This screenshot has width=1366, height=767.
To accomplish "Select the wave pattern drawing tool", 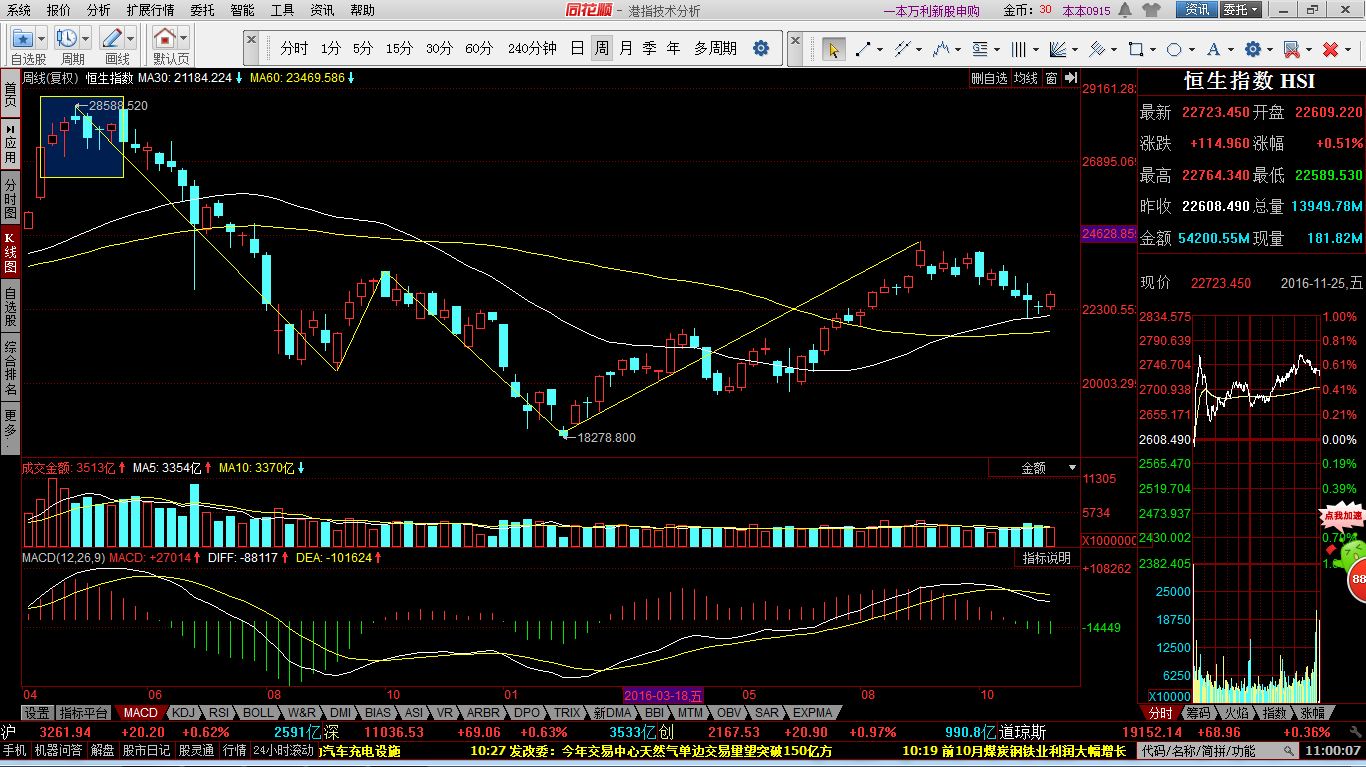I will [x=941, y=49].
